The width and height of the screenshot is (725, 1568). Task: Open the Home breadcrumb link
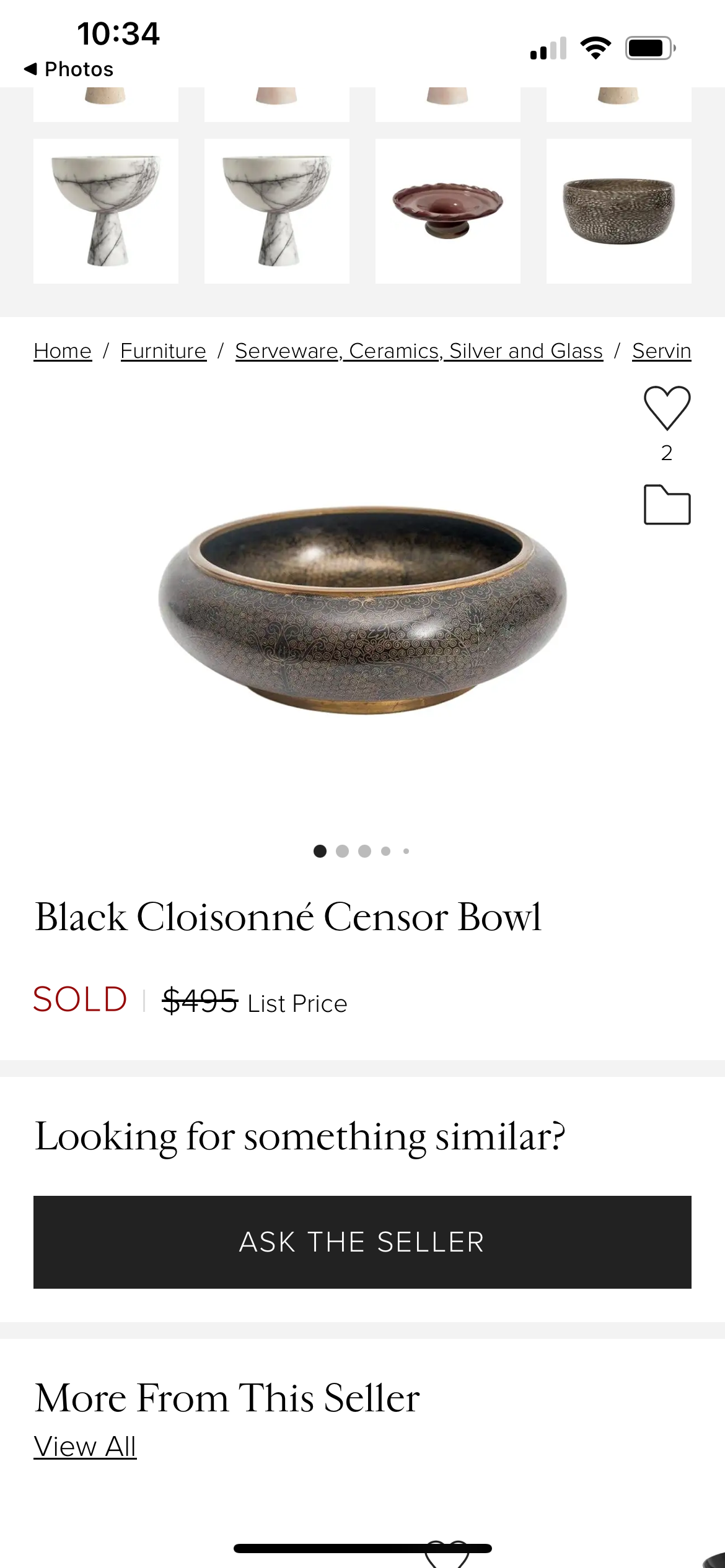[63, 351]
